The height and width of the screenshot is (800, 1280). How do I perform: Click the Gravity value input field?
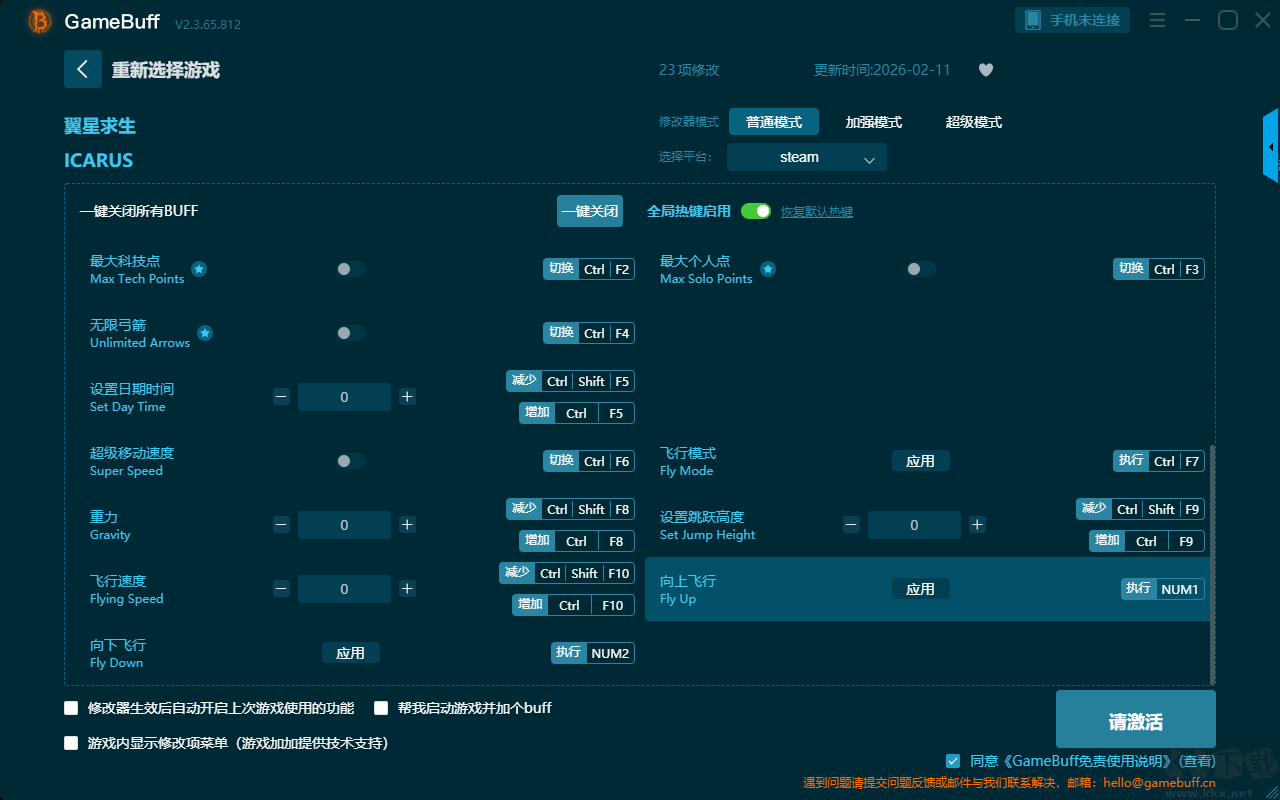point(344,525)
